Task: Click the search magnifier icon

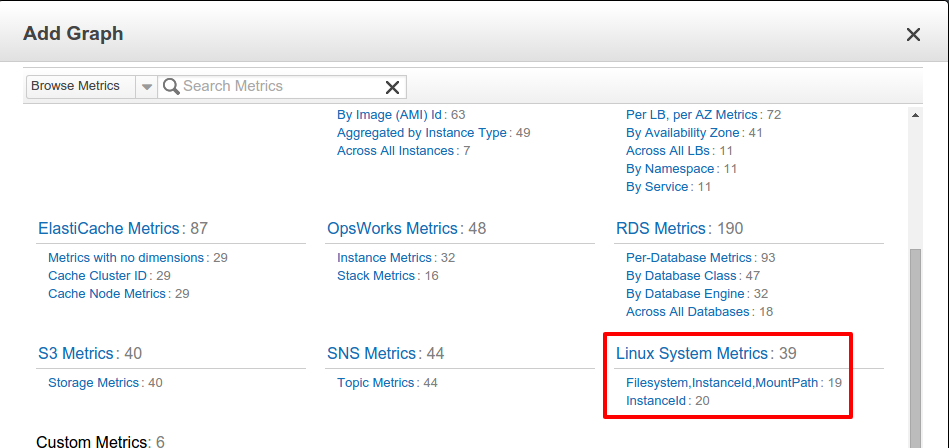Action: [x=171, y=87]
